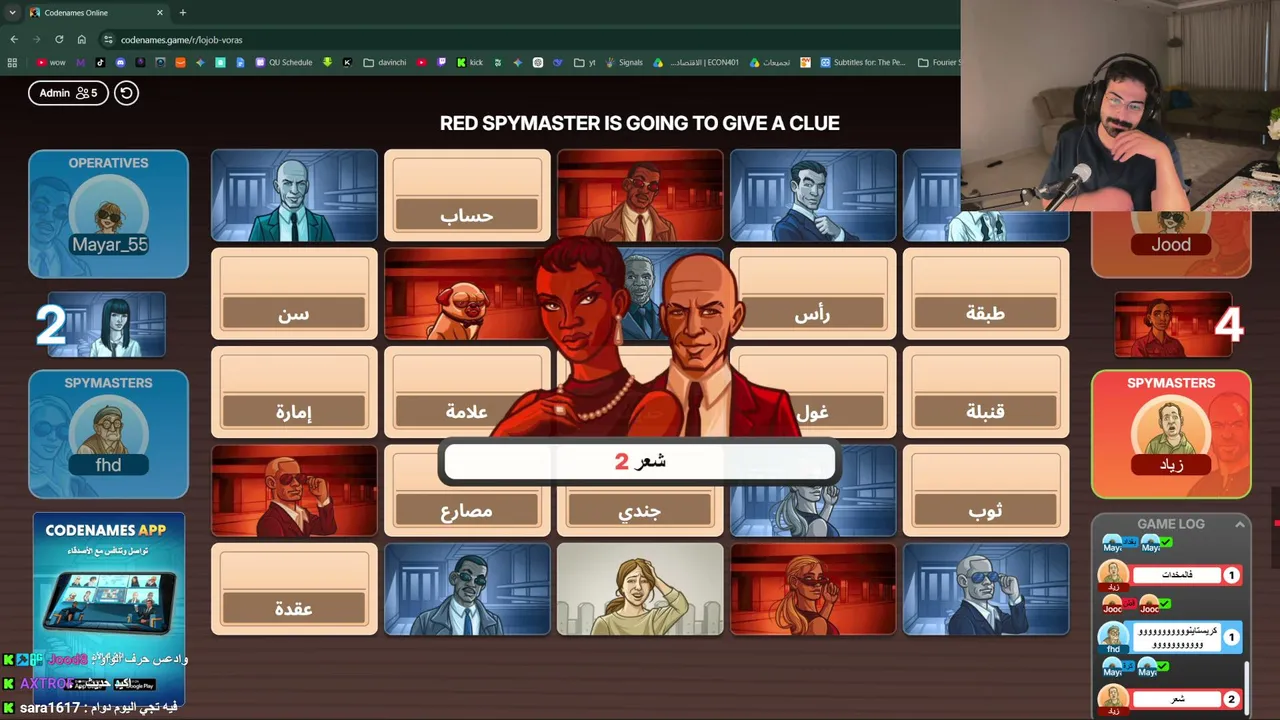
Task: Click the "RED SPYMASTER IS GOING TO GIVE A CLUE" status
Action: tap(640, 123)
